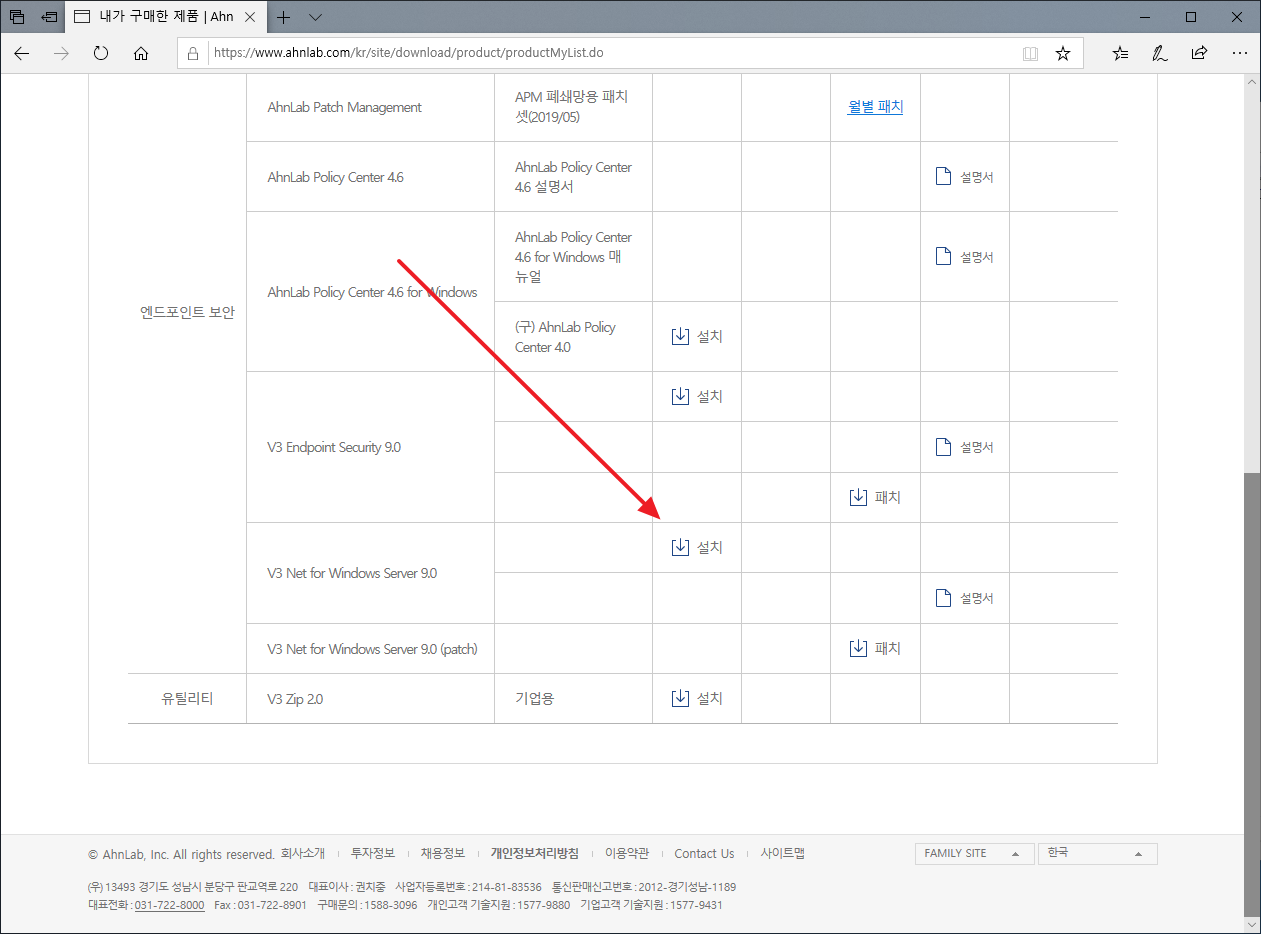Viewport: 1261px width, 934px height.
Task: Click the address bar URL
Action: (x=409, y=53)
